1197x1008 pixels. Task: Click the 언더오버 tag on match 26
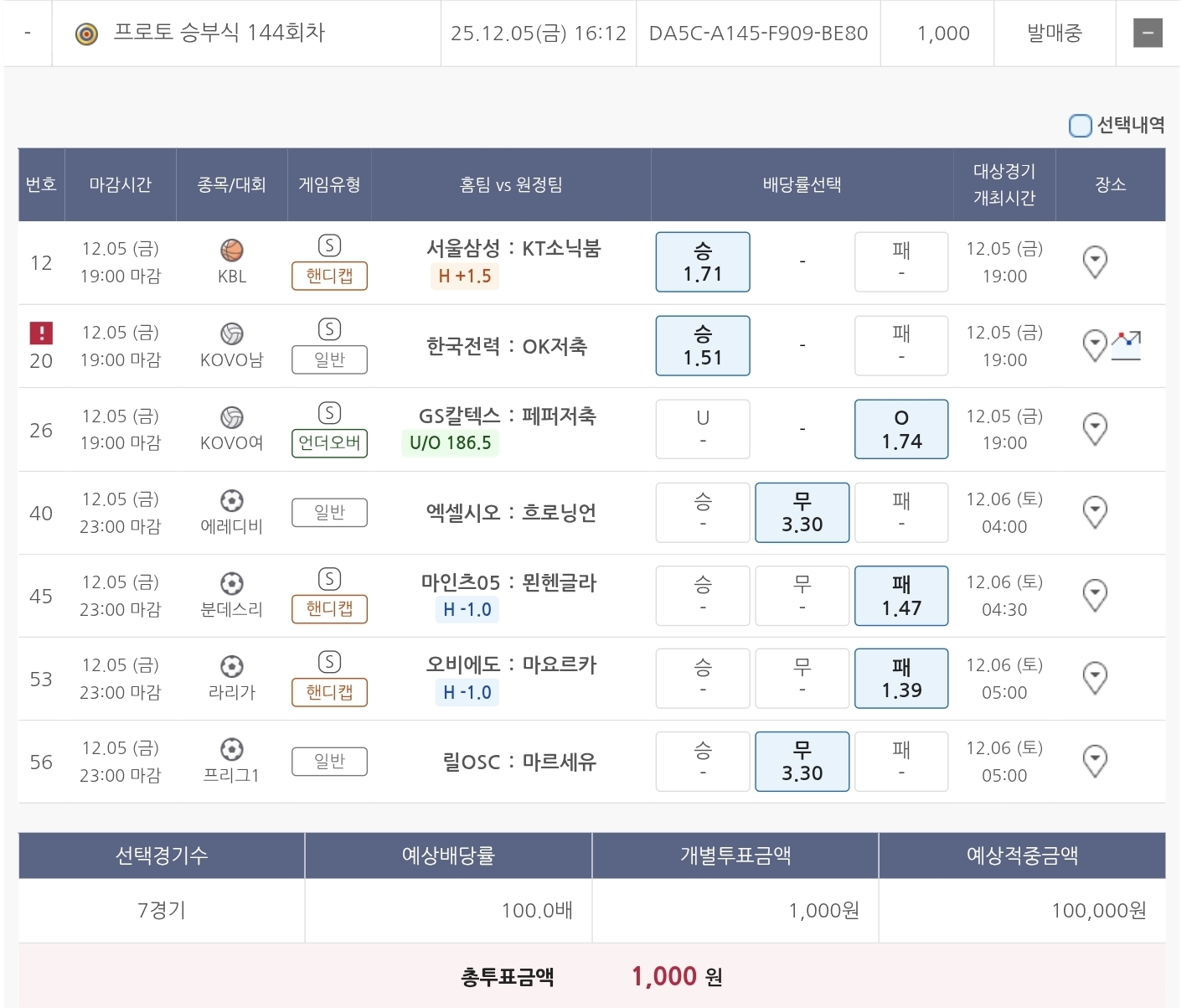coord(329,442)
